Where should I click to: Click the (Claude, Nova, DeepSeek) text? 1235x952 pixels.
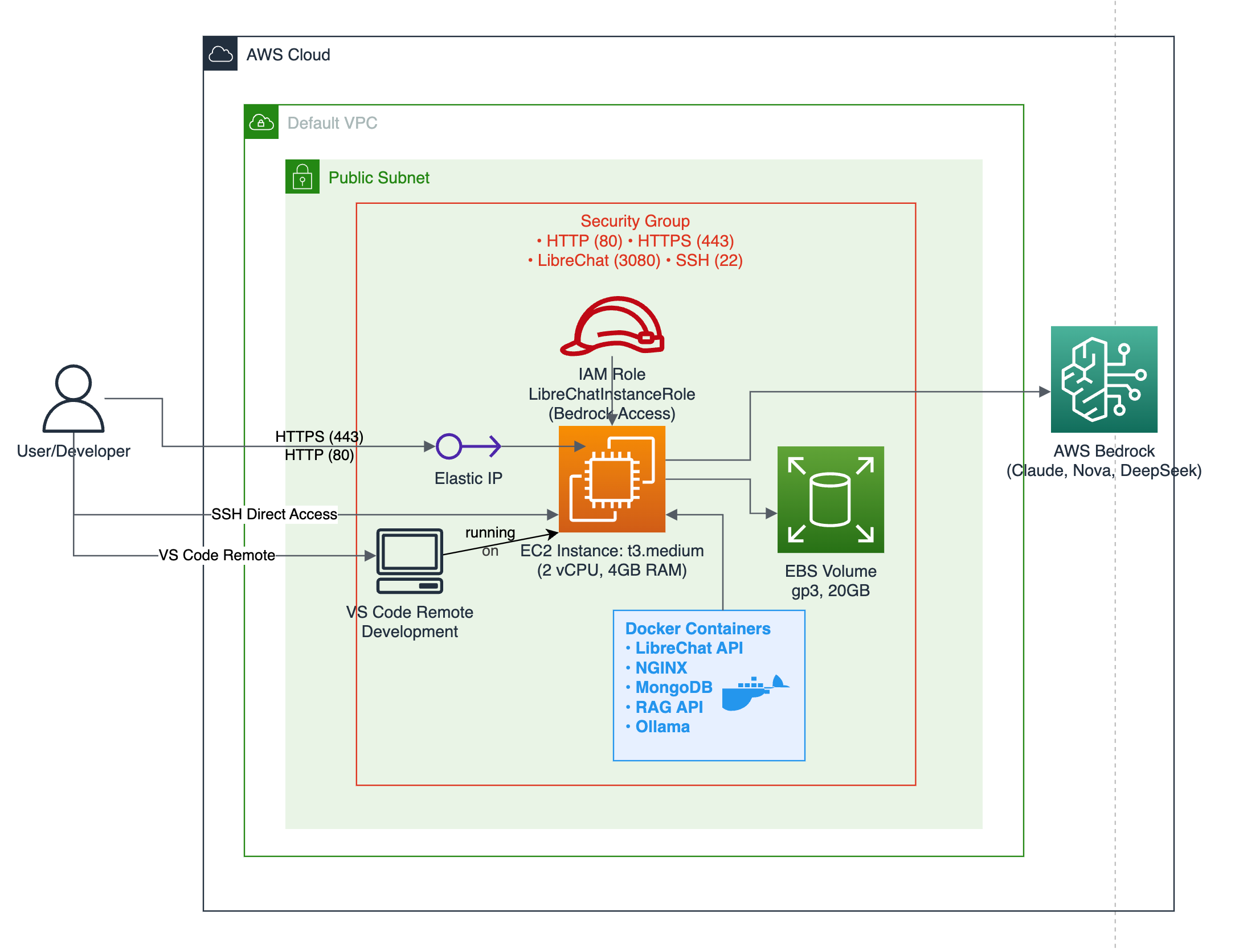pyautogui.click(x=1104, y=470)
